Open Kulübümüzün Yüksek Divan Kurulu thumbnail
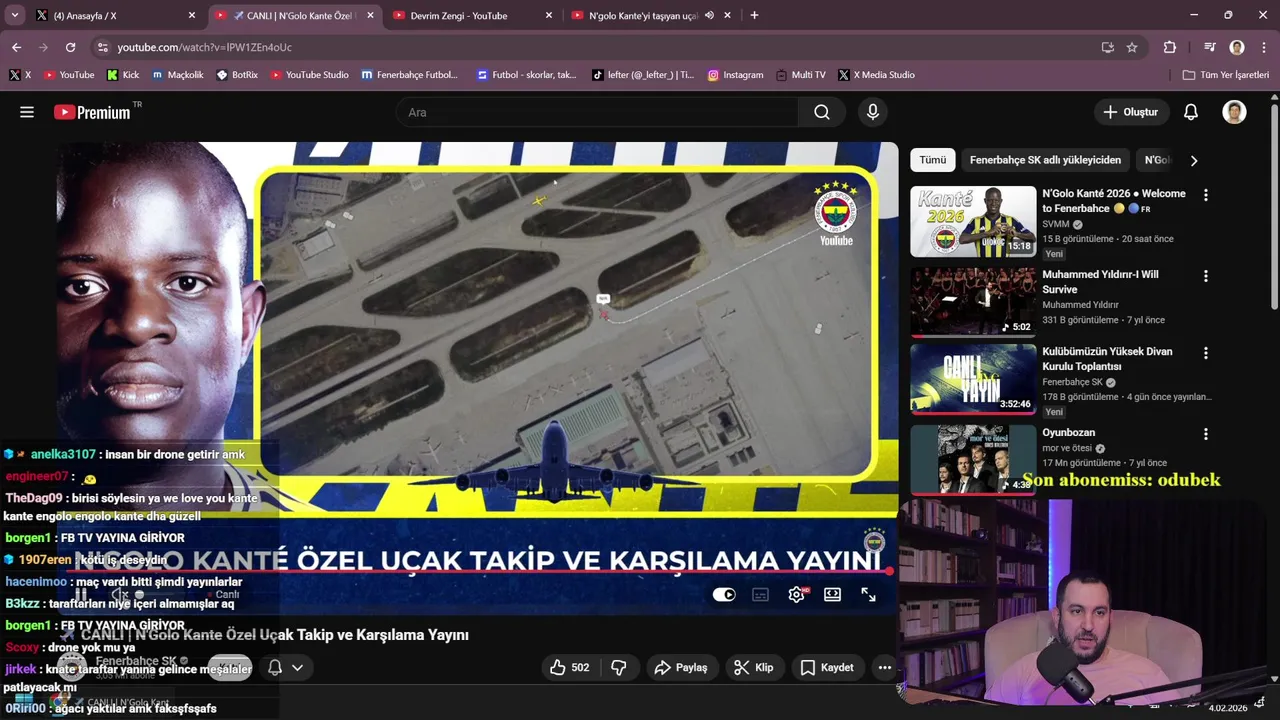Image resolution: width=1280 pixels, height=720 pixels. (x=973, y=378)
